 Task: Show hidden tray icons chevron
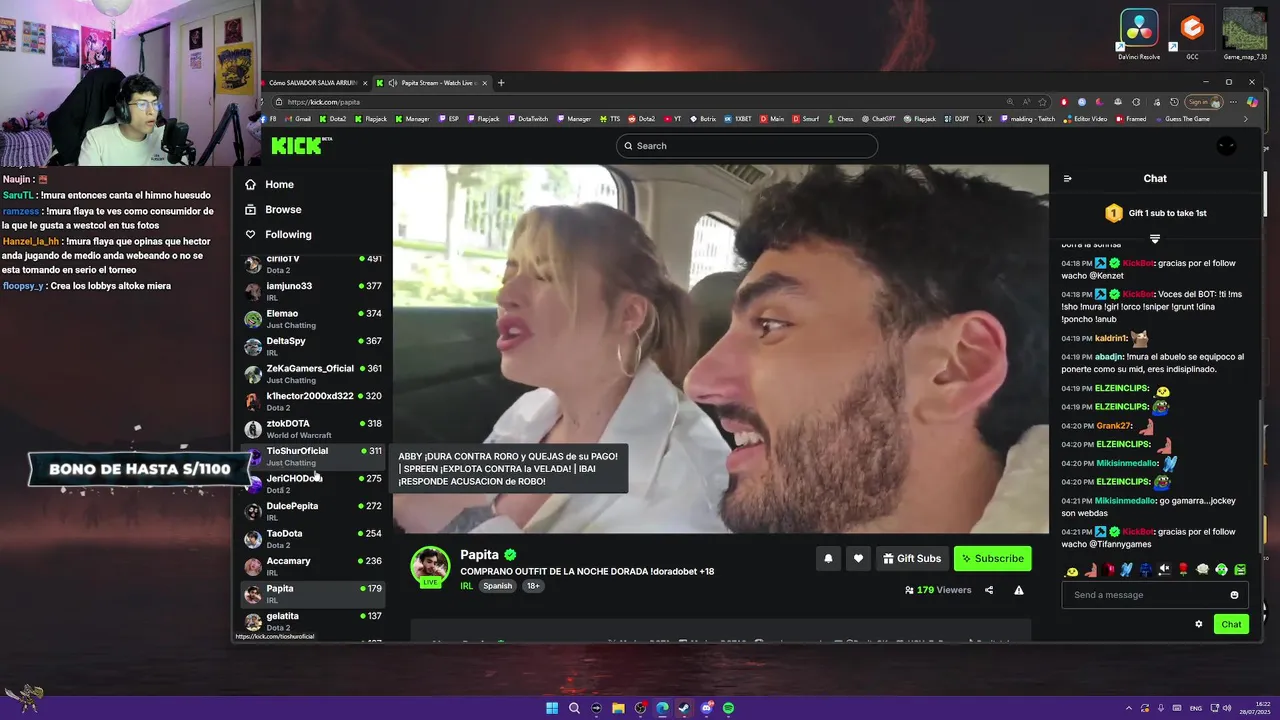(x=1129, y=708)
